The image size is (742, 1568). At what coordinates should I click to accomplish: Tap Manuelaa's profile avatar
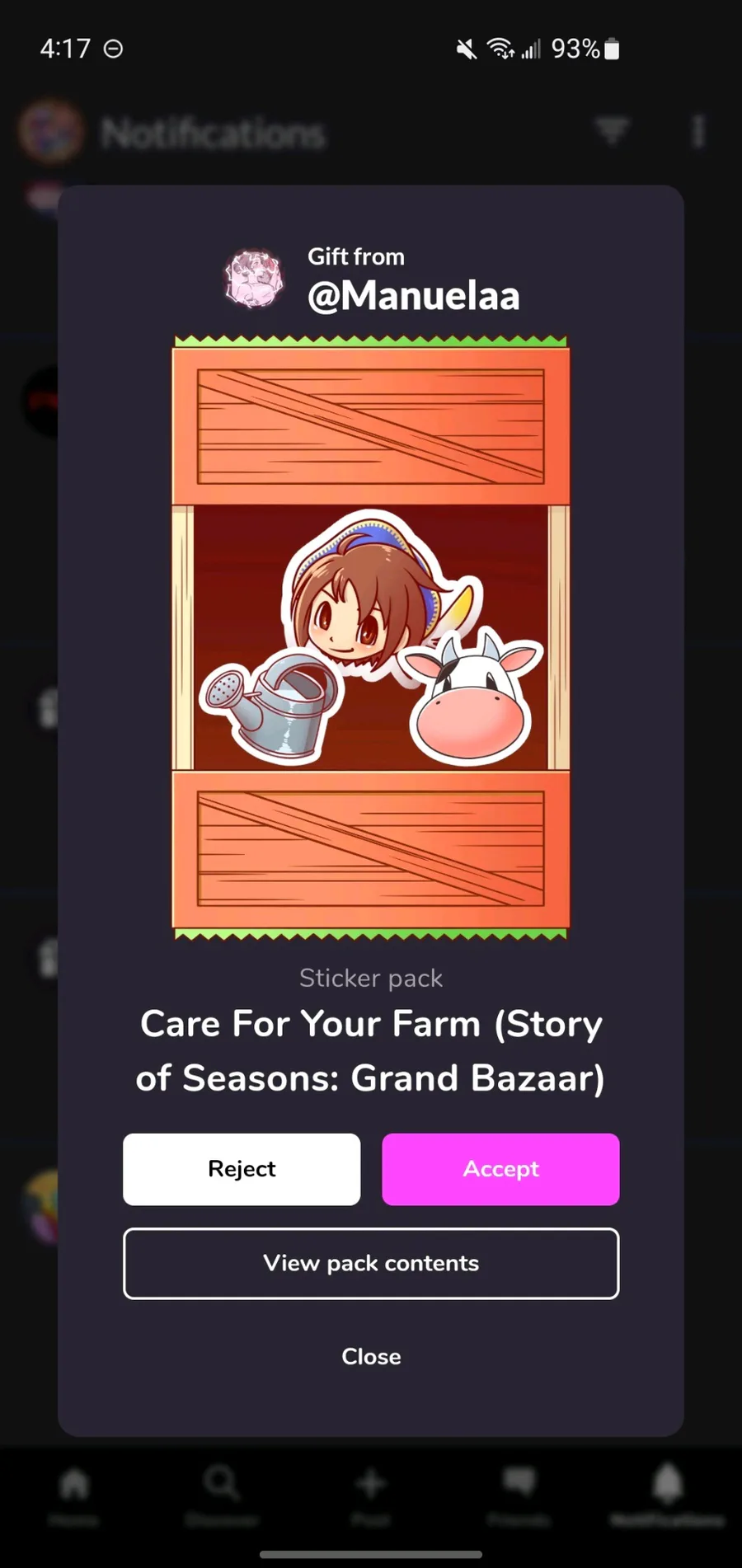coord(254,278)
